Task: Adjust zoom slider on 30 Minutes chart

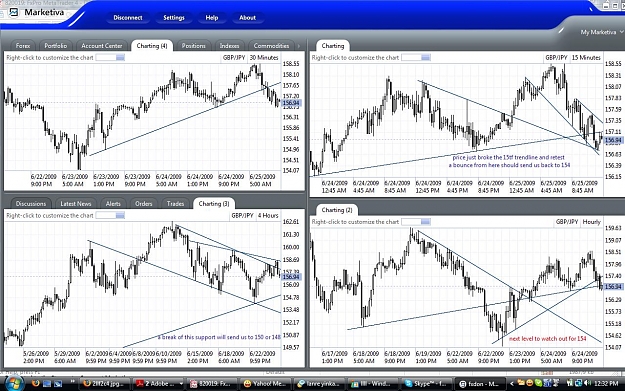Action: pyautogui.click(x=110, y=58)
